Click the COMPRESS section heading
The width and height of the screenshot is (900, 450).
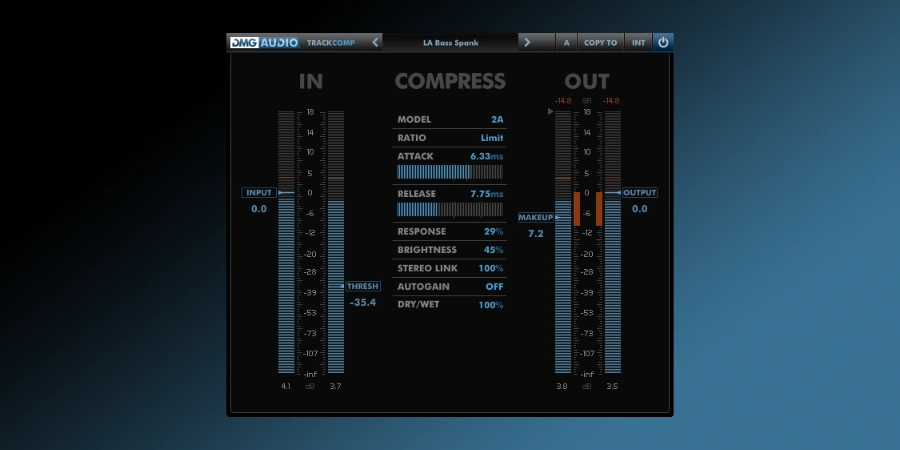click(450, 82)
